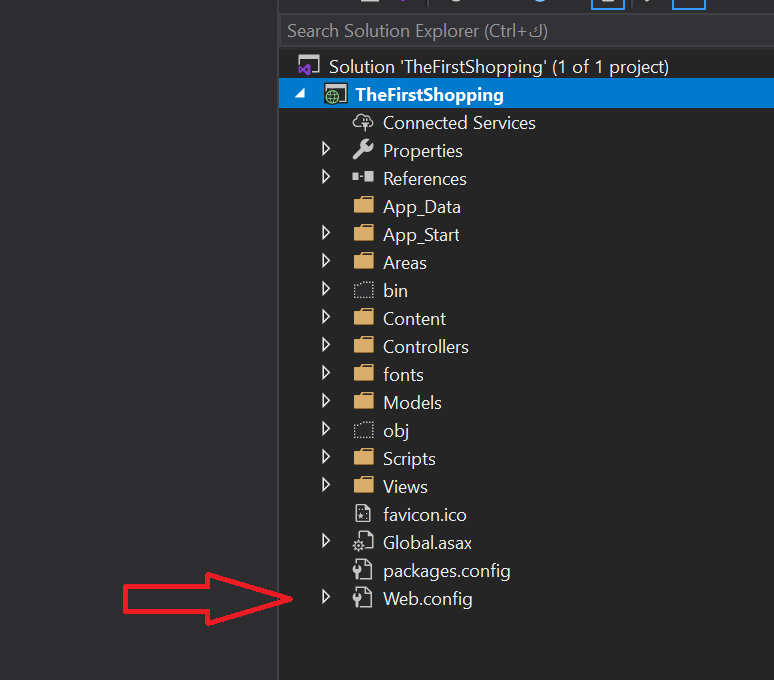Expand the Controllers folder
This screenshot has width=774, height=680.
(x=326, y=345)
